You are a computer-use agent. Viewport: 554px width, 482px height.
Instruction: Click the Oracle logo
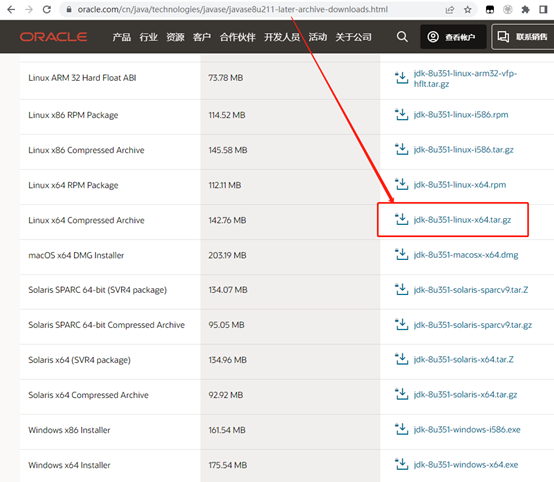click(x=53, y=37)
